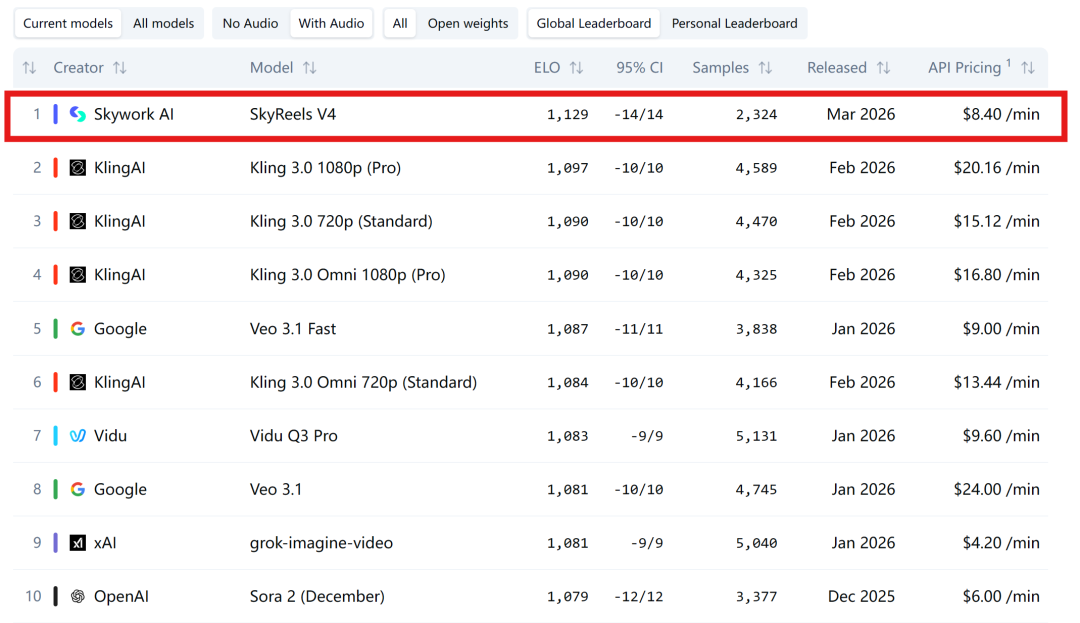
Task: Switch filter to Open weights
Action: [x=467, y=23]
